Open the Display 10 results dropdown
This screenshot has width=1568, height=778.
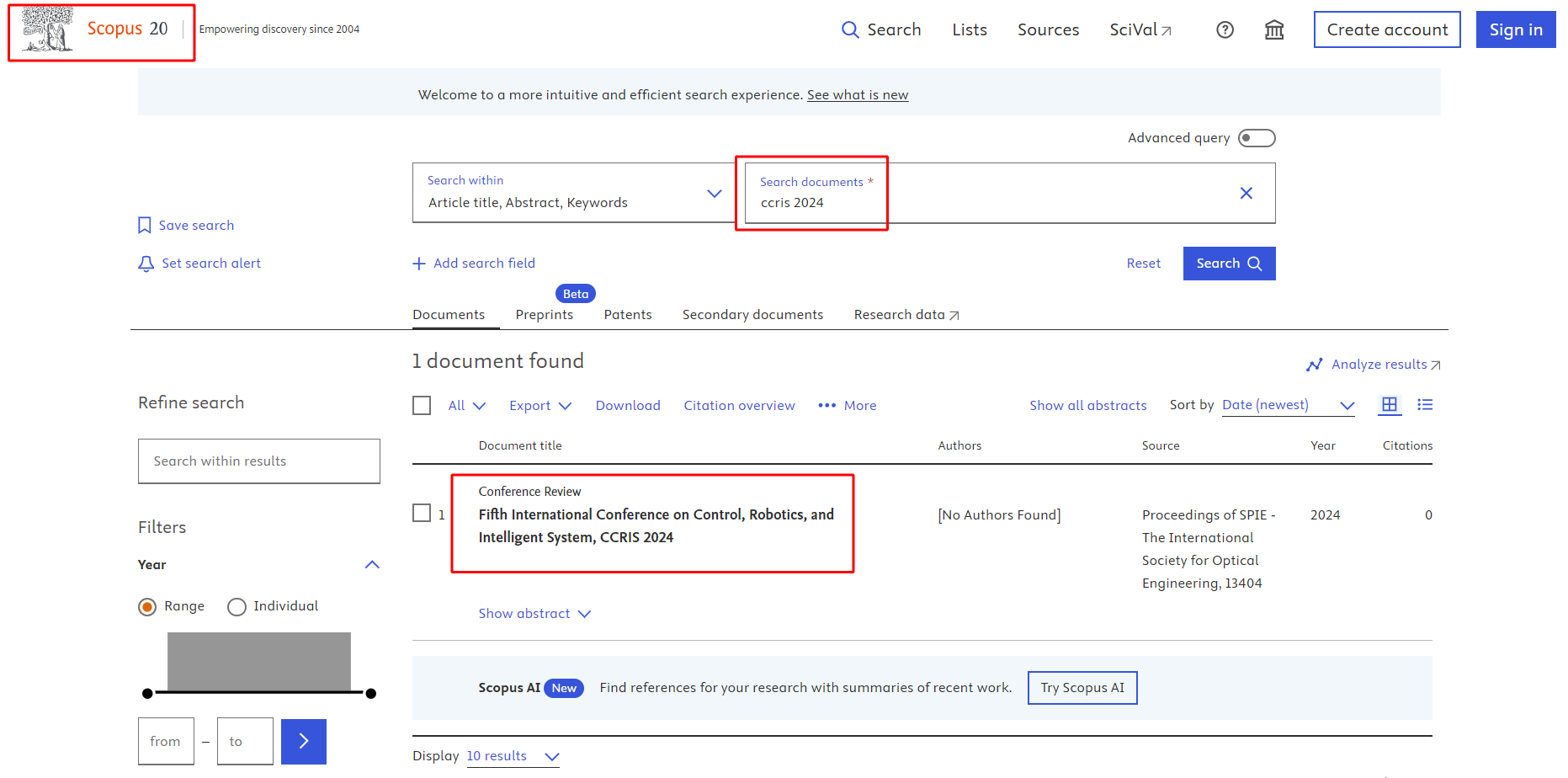tap(513, 756)
